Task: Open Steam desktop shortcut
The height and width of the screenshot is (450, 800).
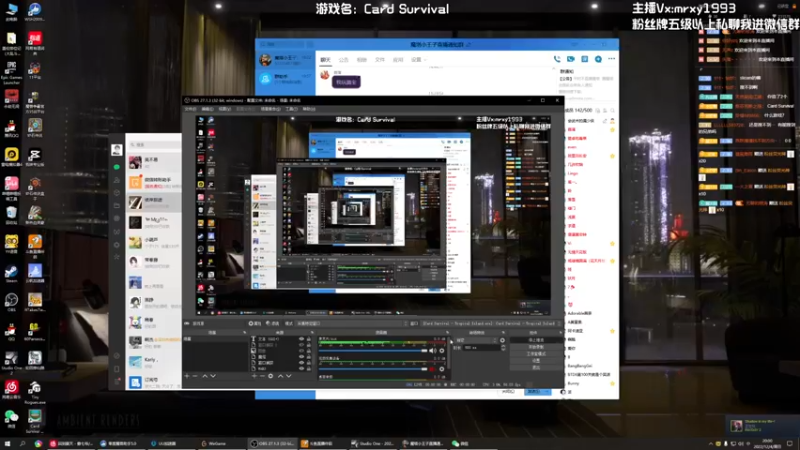Action: click(x=11, y=274)
